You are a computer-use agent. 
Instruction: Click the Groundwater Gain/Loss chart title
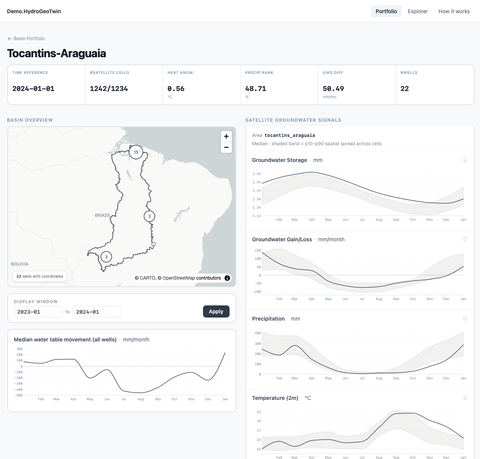pyautogui.click(x=282, y=239)
